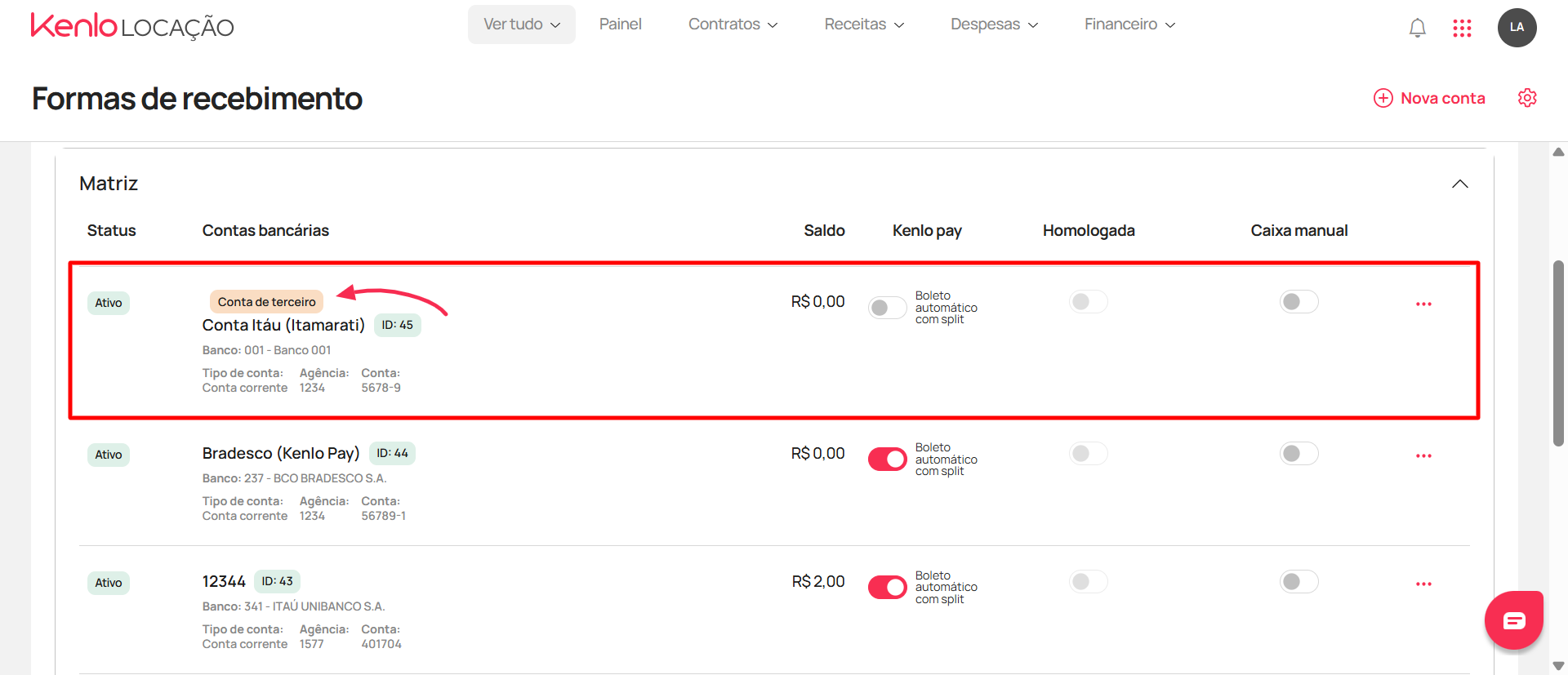
Task: Open the Despesas menu
Action: tap(994, 24)
